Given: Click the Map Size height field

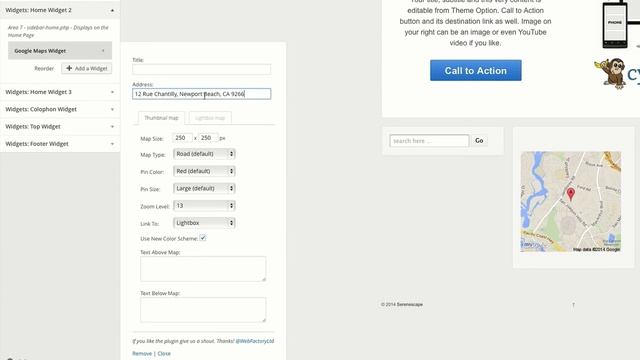Looking at the screenshot, I should 208,138.
